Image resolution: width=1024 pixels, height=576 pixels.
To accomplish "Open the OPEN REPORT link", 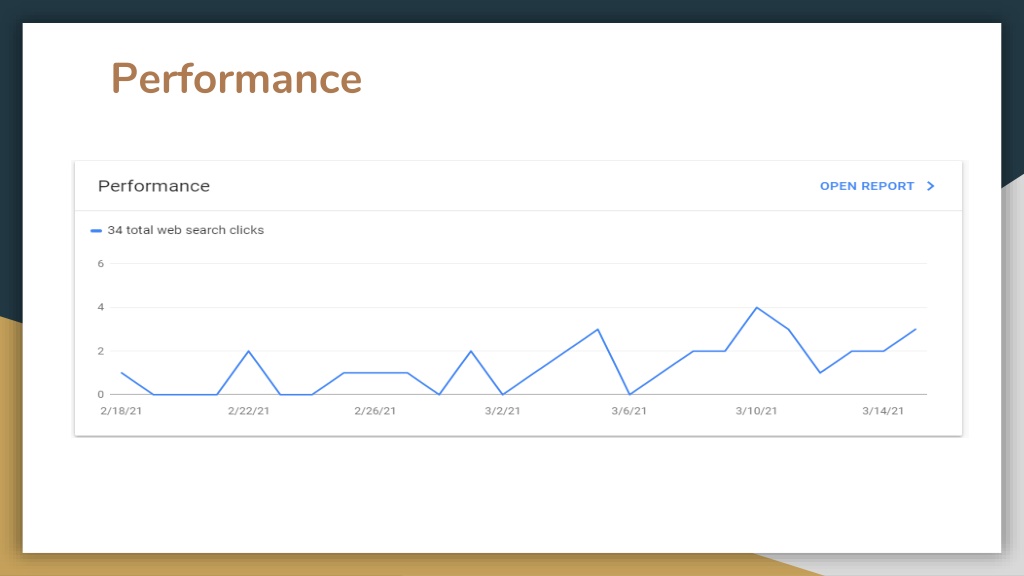I will [x=867, y=186].
